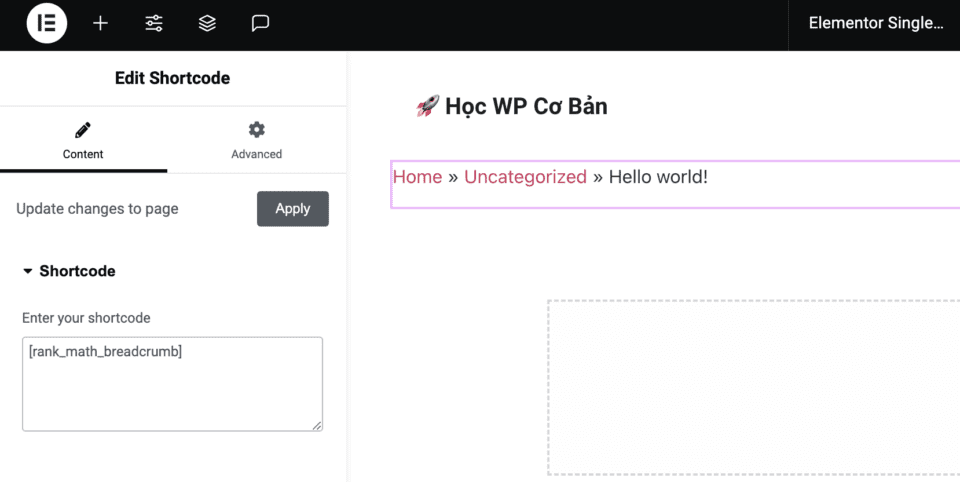Screen dimensions: 960x482
Task: Open the Notes comment icon
Action: coord(260,23)
